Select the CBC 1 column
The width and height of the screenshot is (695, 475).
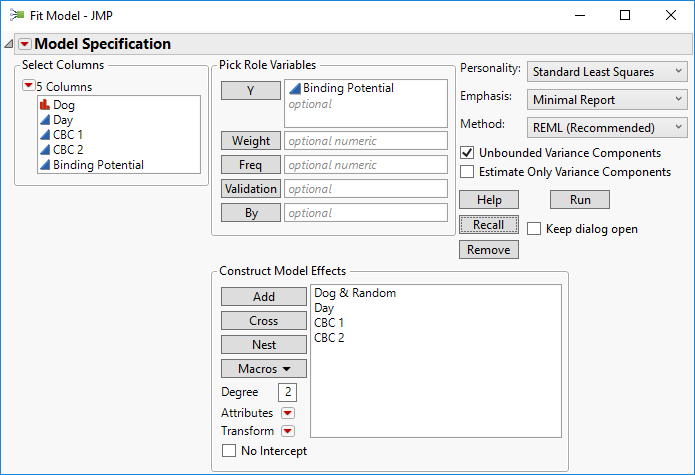(x=68, y=135)
